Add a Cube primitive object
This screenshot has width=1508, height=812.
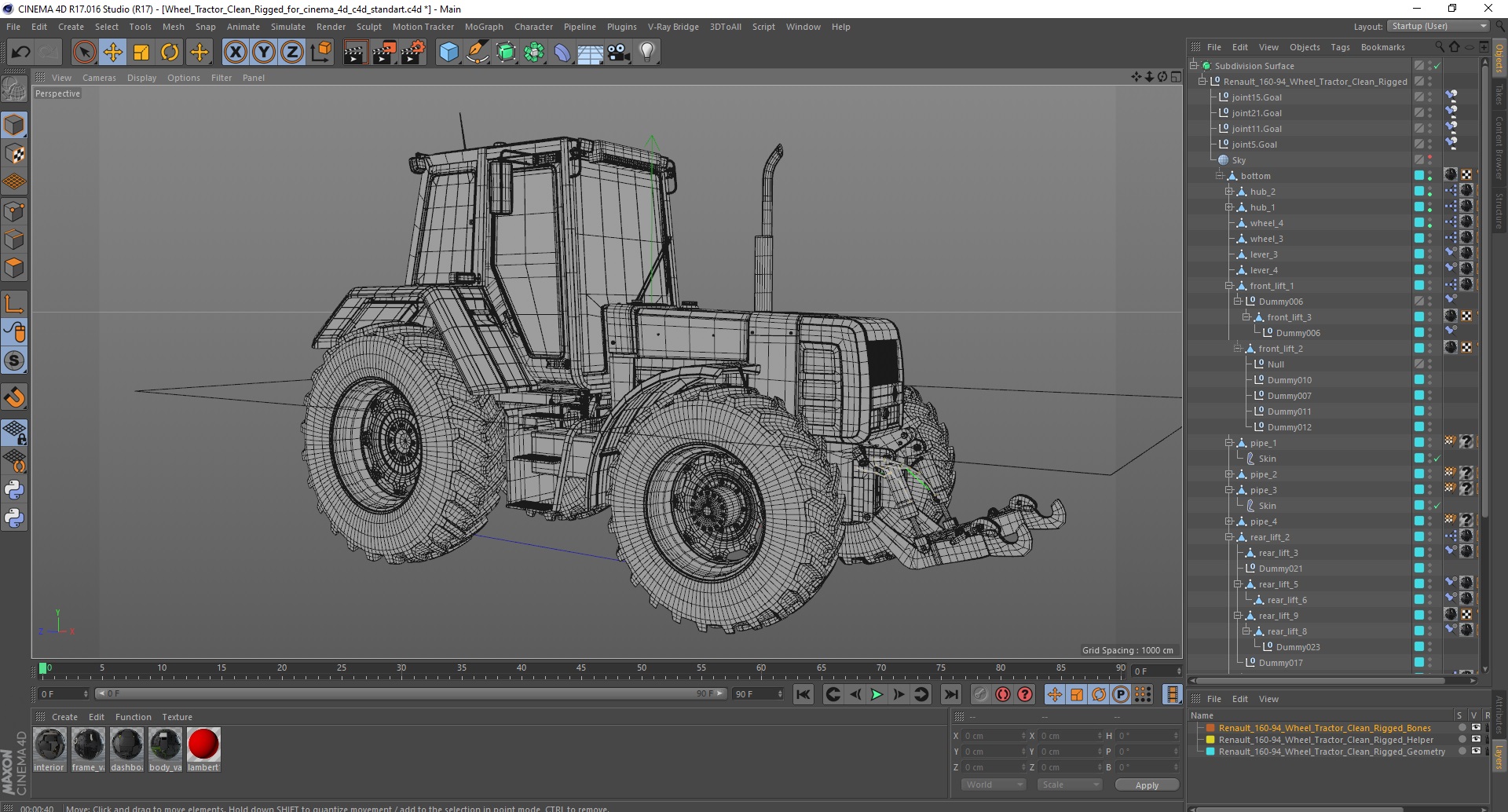448,53
